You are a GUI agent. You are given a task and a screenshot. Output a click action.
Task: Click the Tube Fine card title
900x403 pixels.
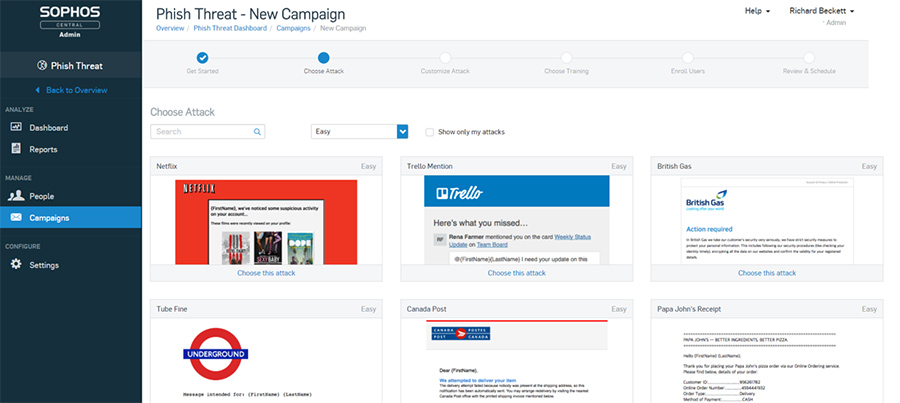click(x=172, y=309)
